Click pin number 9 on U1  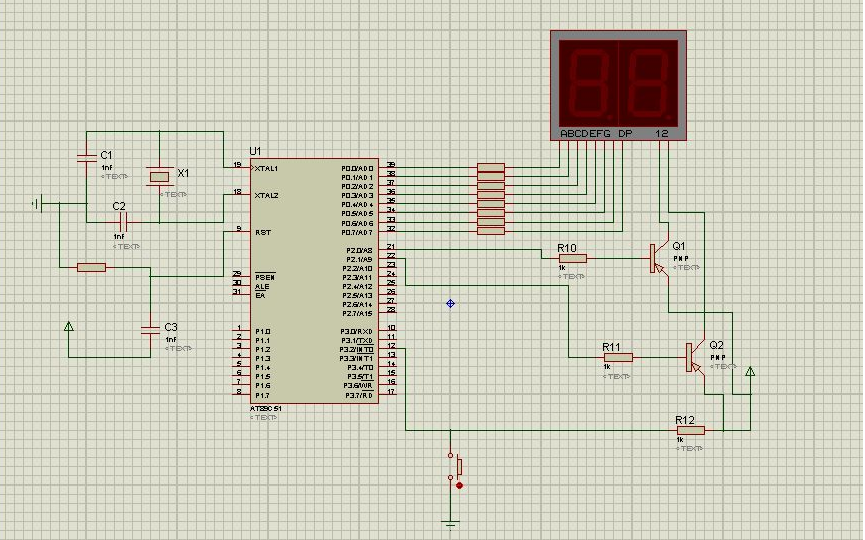[x=239, y=228]
